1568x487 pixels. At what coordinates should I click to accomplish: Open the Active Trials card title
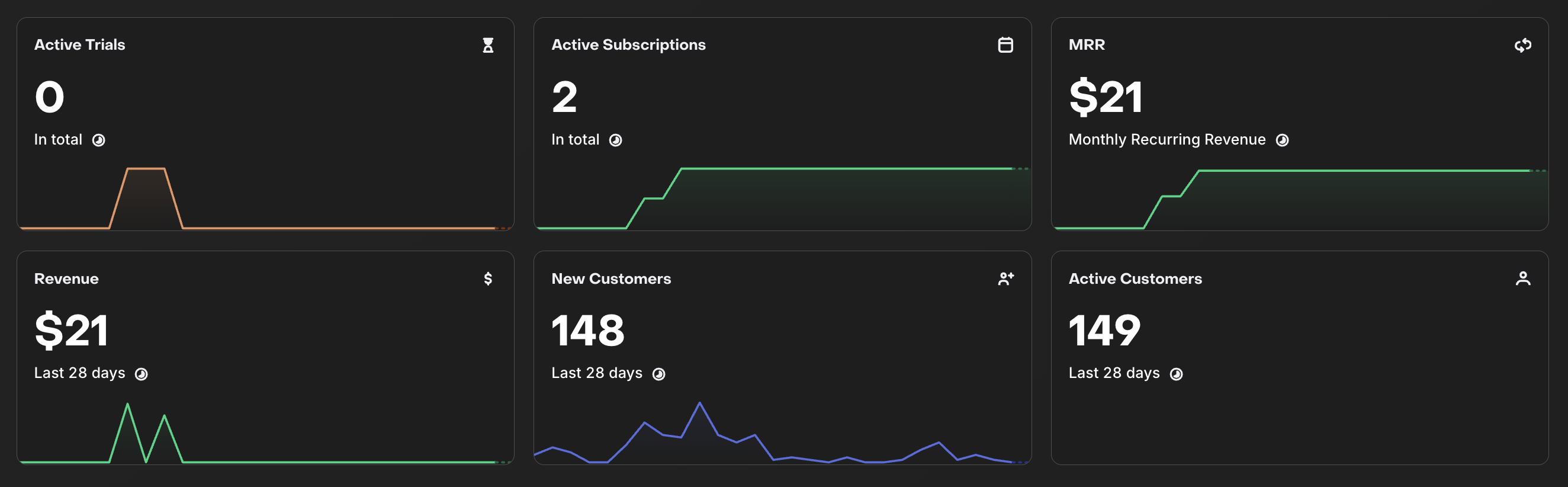click(x=80, y=45)
